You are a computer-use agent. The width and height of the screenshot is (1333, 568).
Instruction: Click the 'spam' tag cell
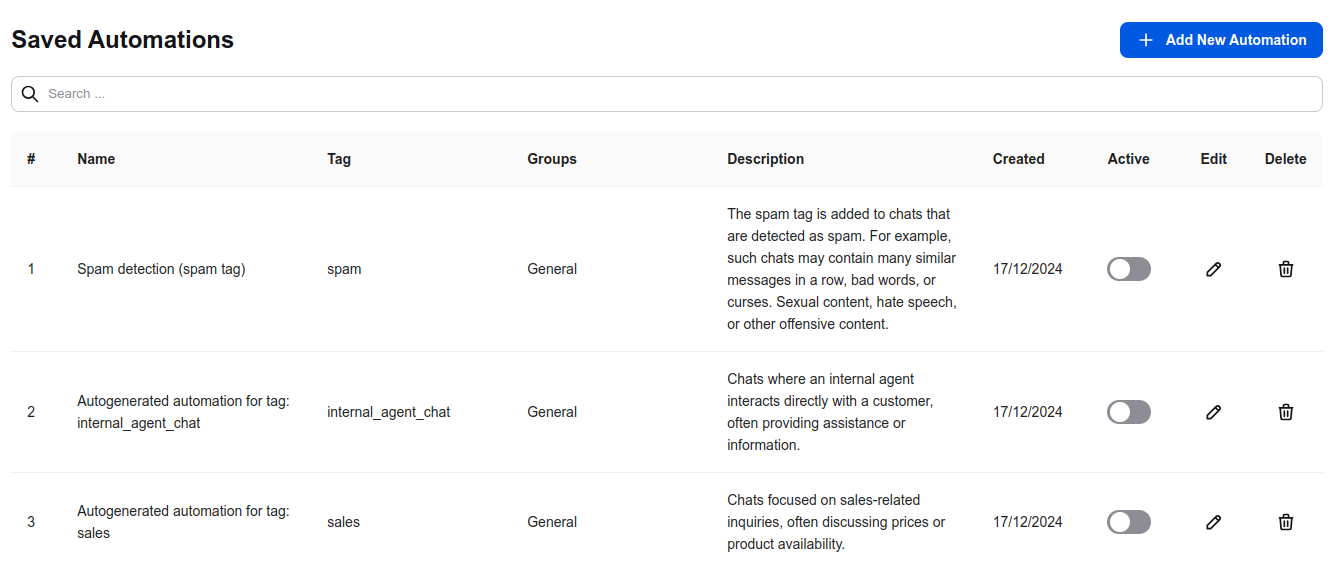click(344, 269)
